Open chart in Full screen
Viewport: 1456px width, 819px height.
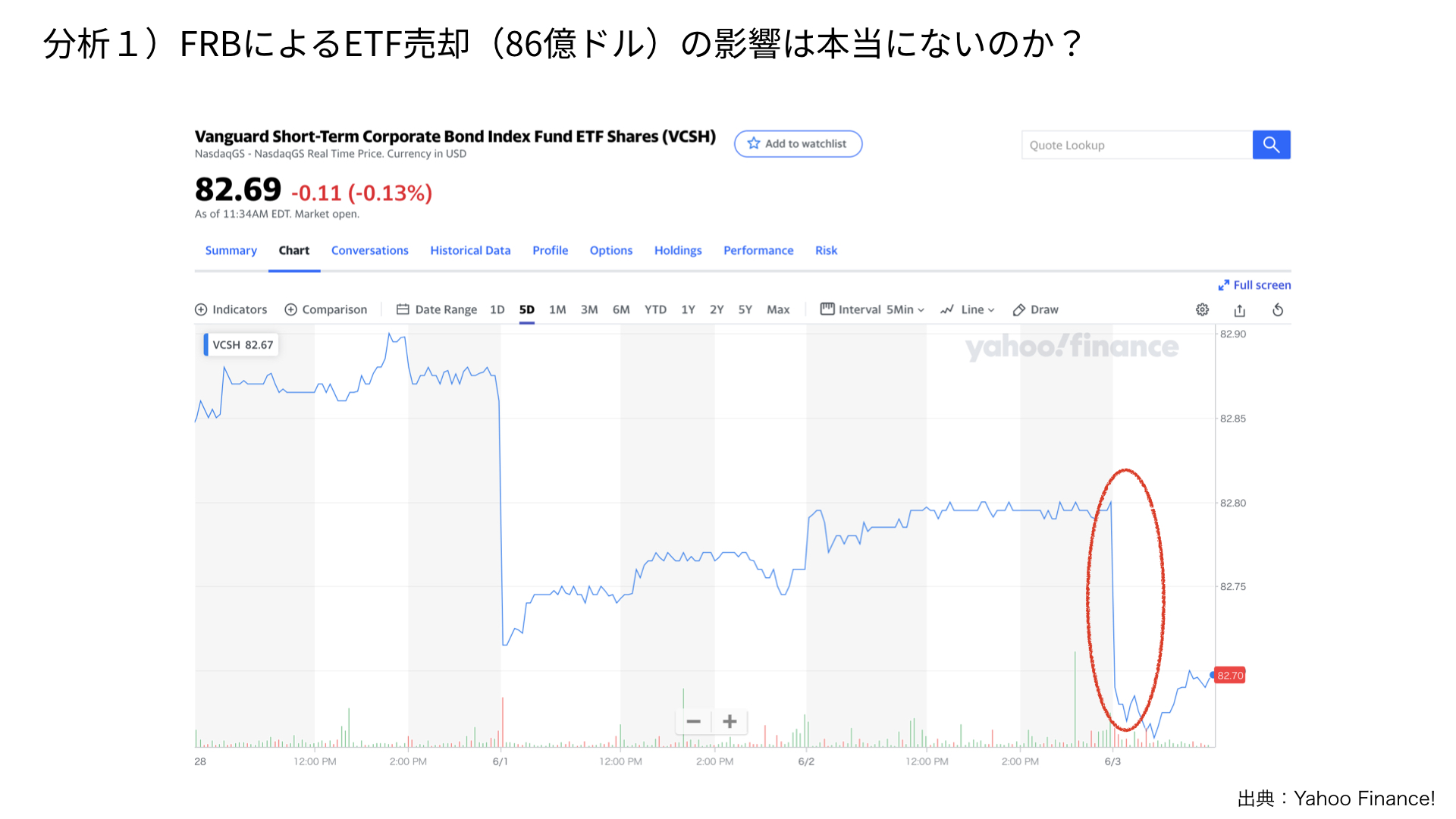tap(1254, 285)
